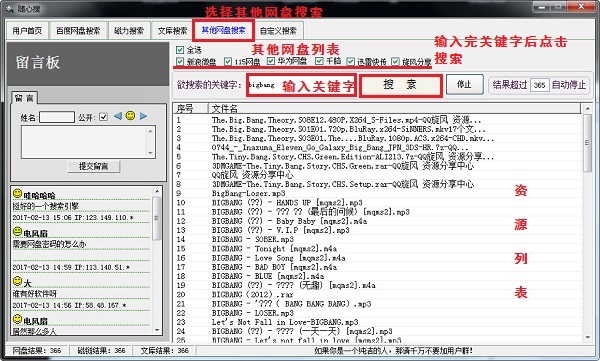Select row 3 The.Big.Bang.Theory.S03E01 1080p file
Screen dimensions: 600x361
click(x=377, y=138)
